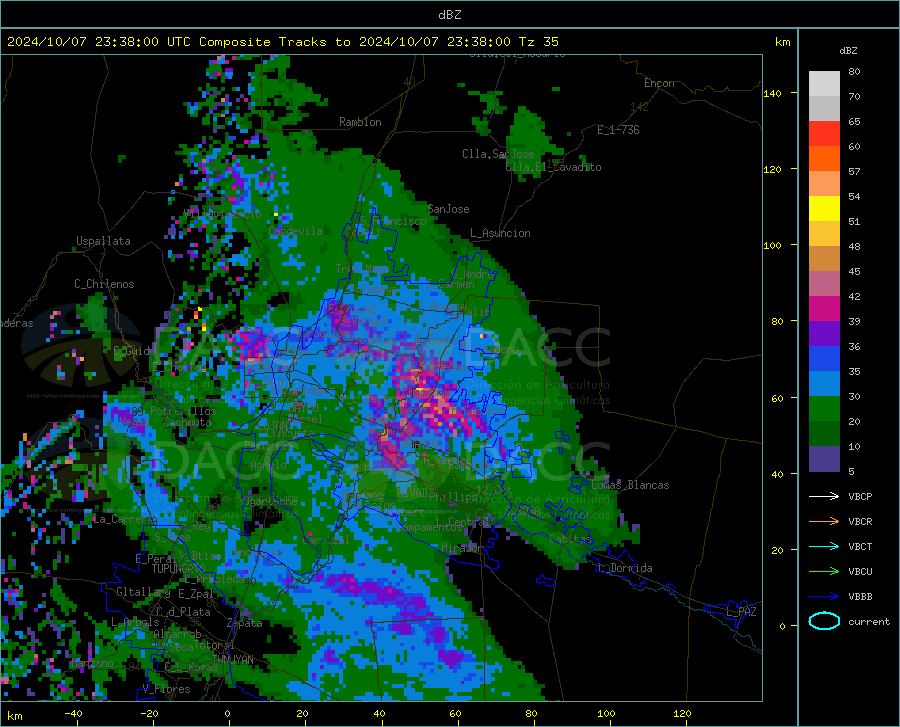Click the '80' value on the color scale
Viewport: 900px width, 727px height.
tap(854, 71)
